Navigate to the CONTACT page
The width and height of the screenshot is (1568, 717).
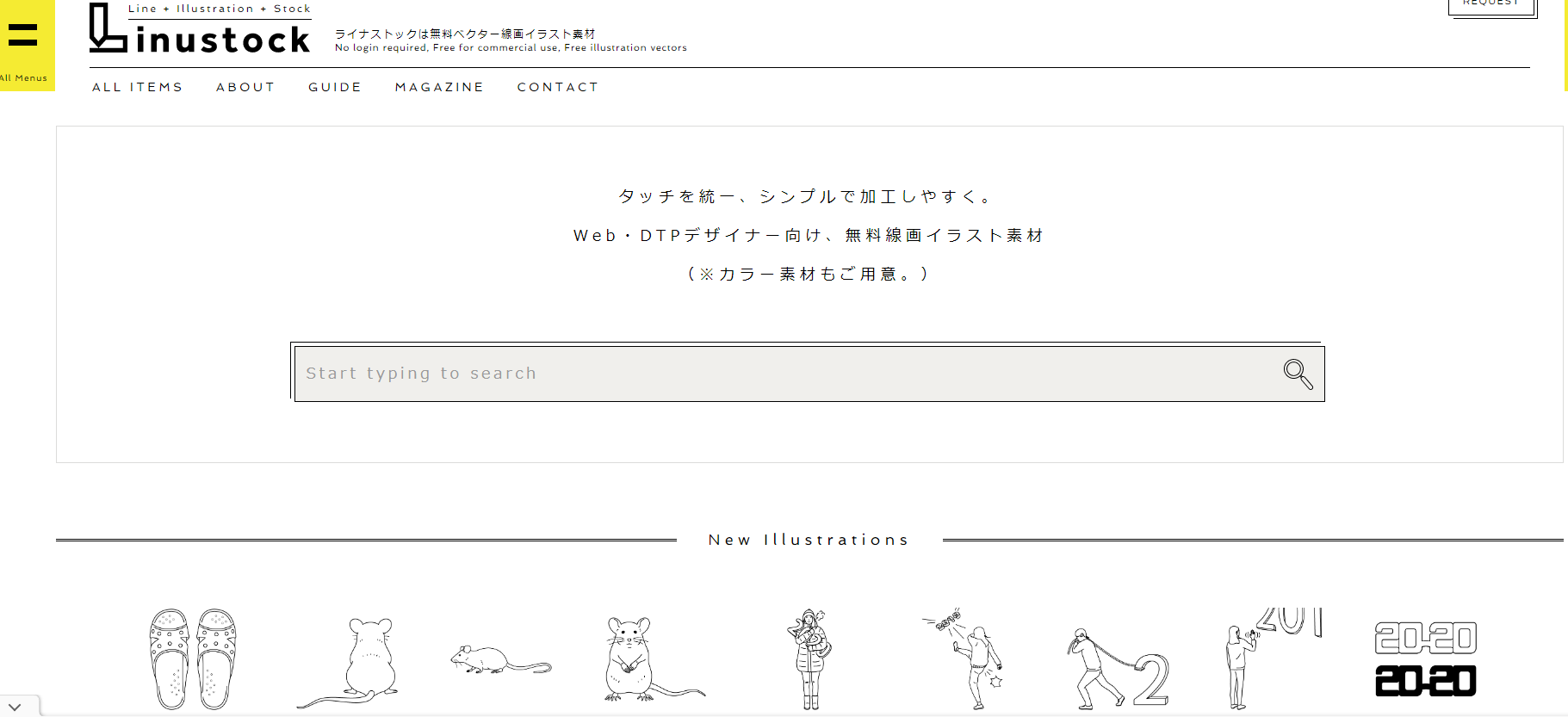click(557, 87)
